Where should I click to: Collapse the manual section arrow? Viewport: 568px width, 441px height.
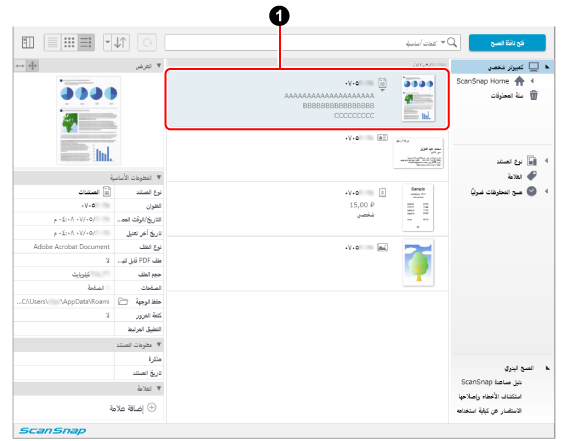pyautogui.click(x=547, y=368)
